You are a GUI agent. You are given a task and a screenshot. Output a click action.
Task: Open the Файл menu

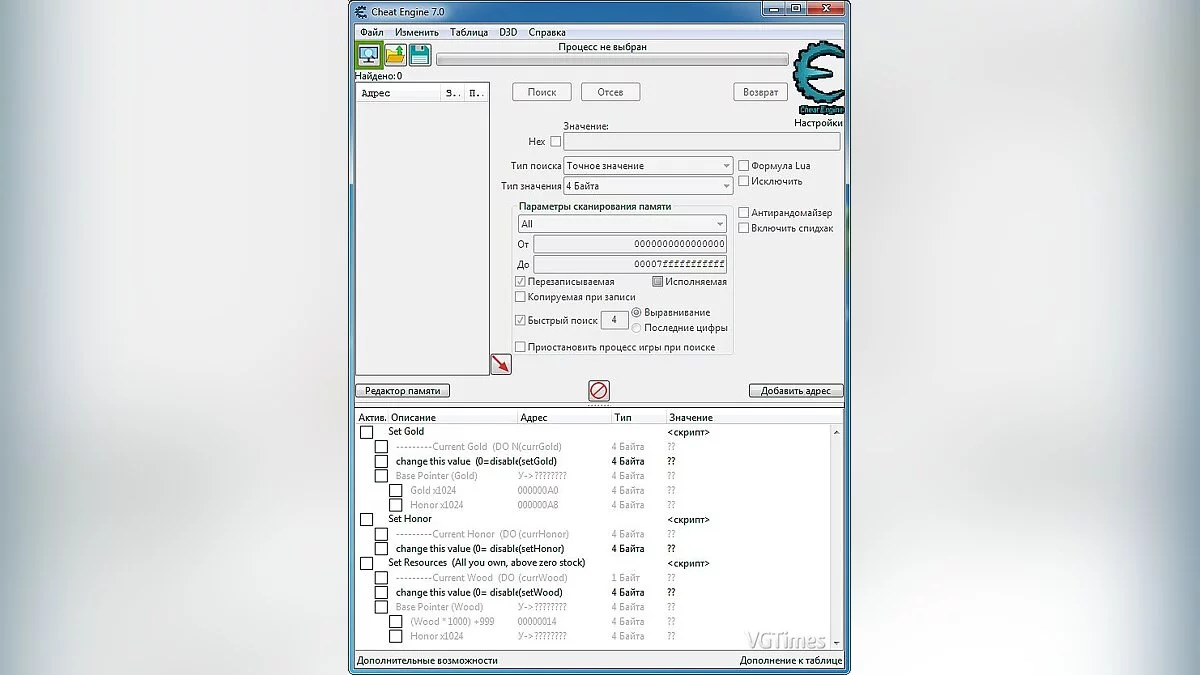371,32
